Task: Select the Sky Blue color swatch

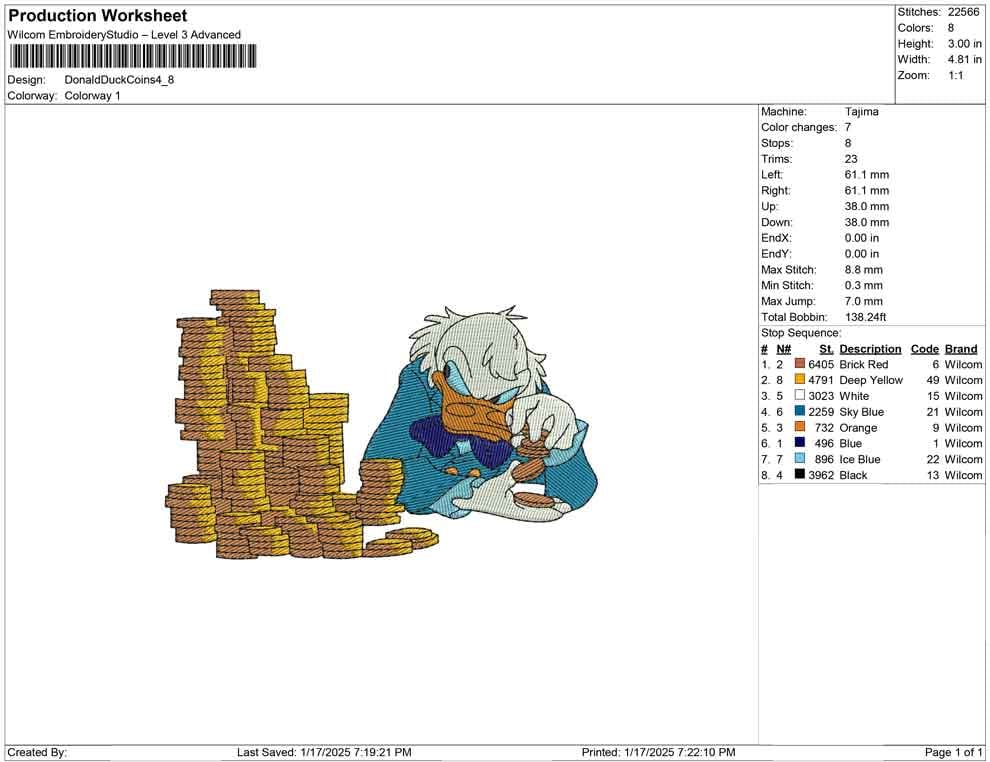Action: click(799, 411)
